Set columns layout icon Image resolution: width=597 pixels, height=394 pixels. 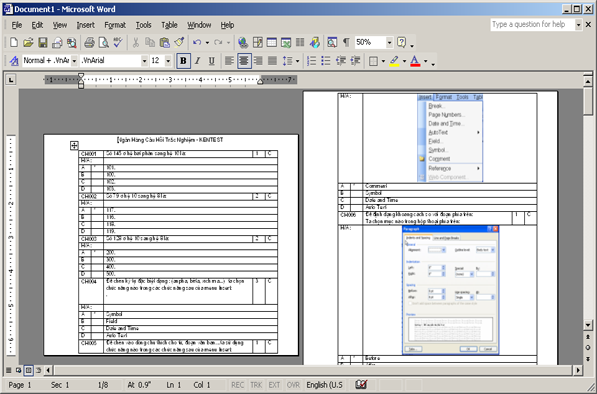pyautogui.click(x=300, y=42)
